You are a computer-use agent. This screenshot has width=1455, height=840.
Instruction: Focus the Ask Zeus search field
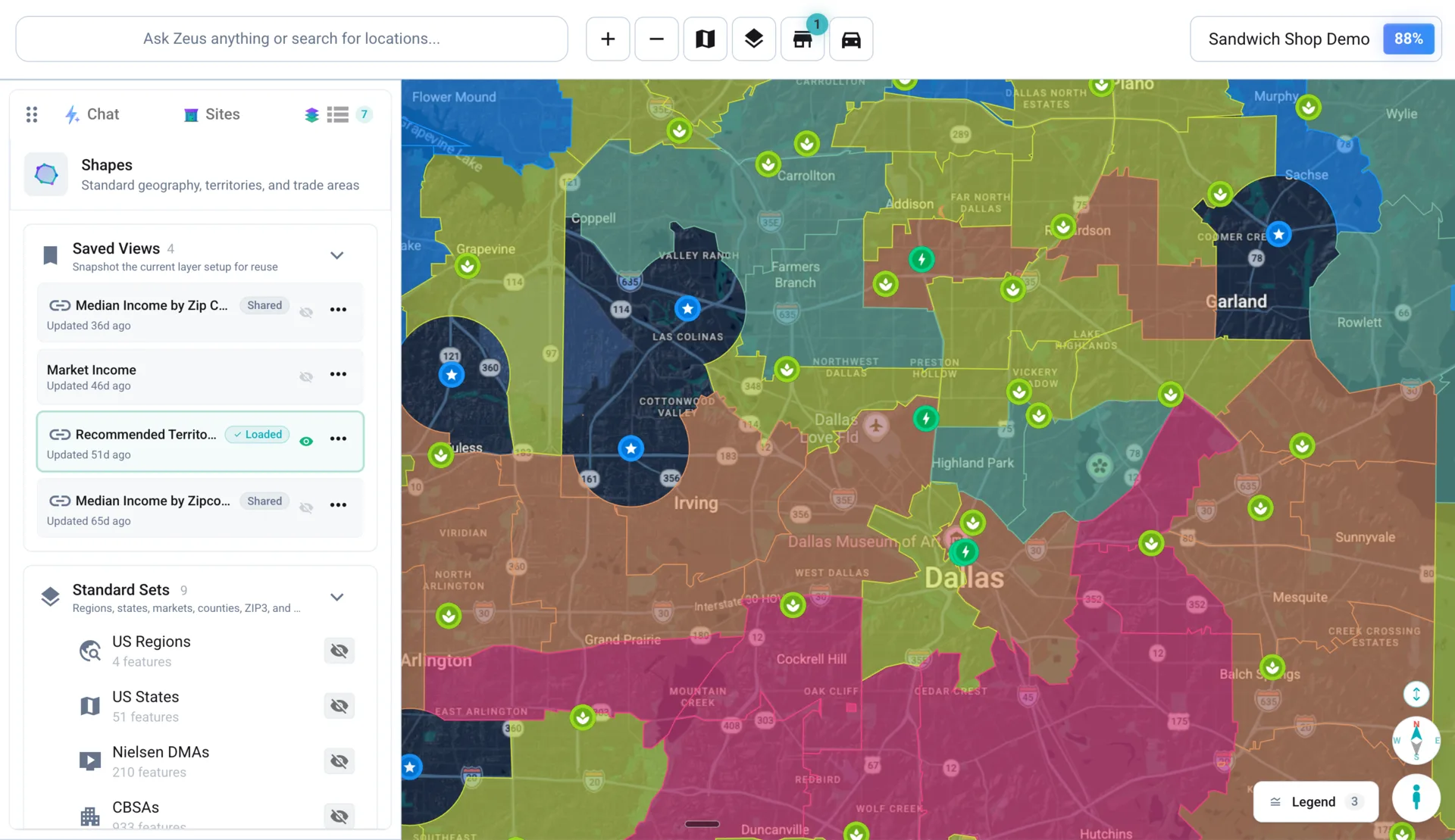(292, 39)
